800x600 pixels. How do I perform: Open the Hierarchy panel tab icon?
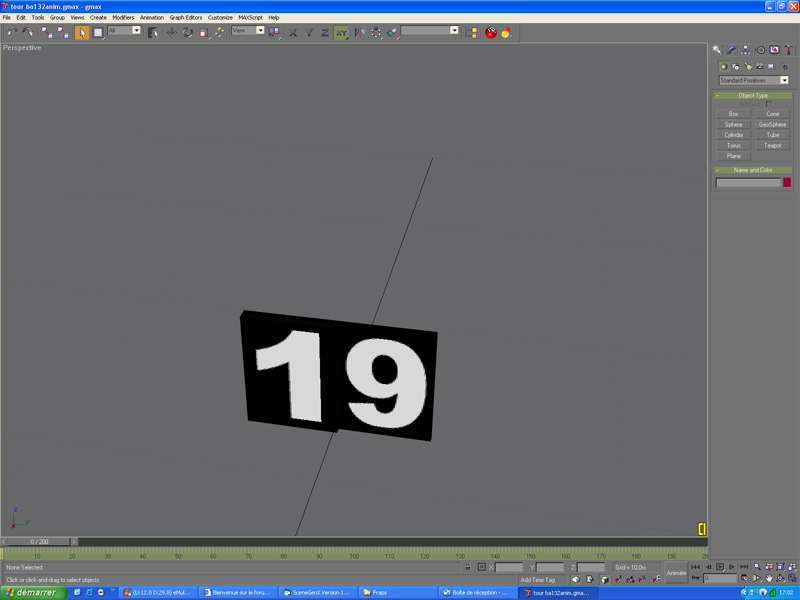[x=745, y=50]
